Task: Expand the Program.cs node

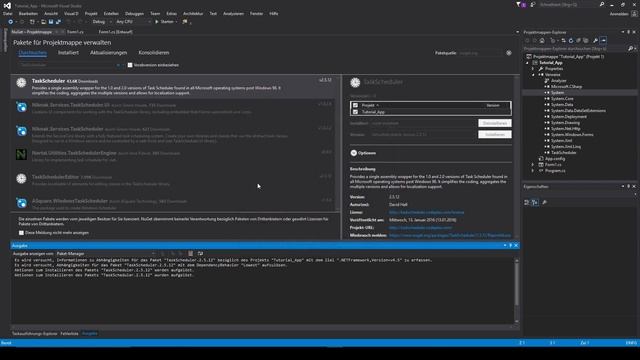Action: pos(533,171)
